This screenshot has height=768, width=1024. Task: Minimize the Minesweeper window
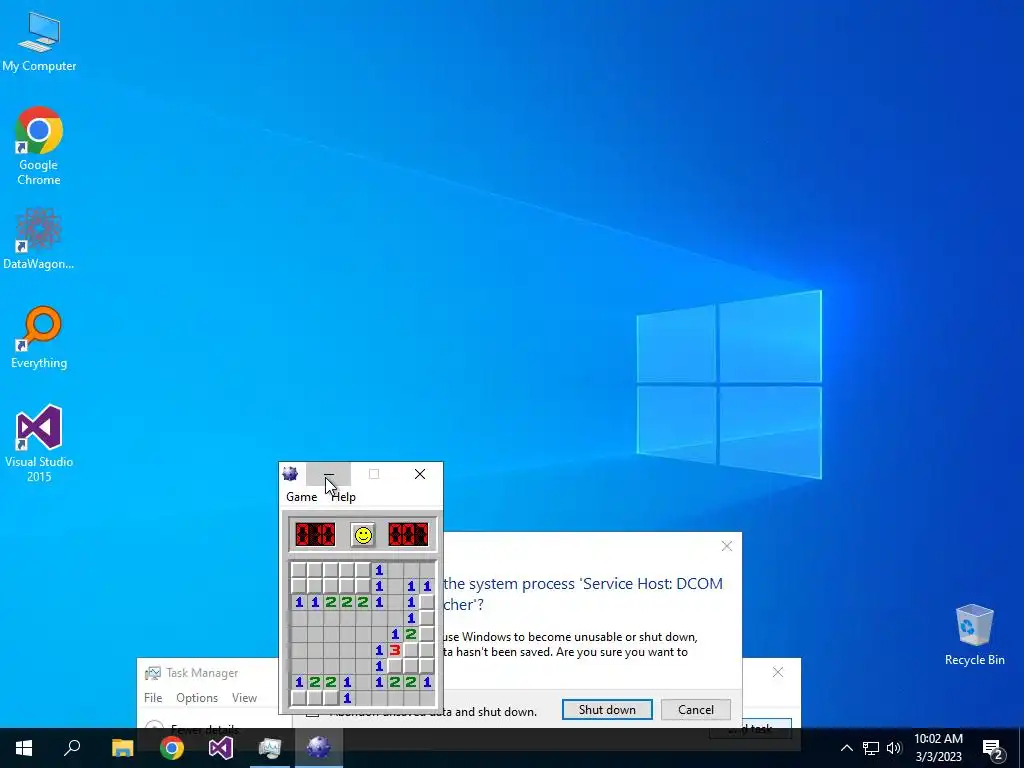(328, 474)
